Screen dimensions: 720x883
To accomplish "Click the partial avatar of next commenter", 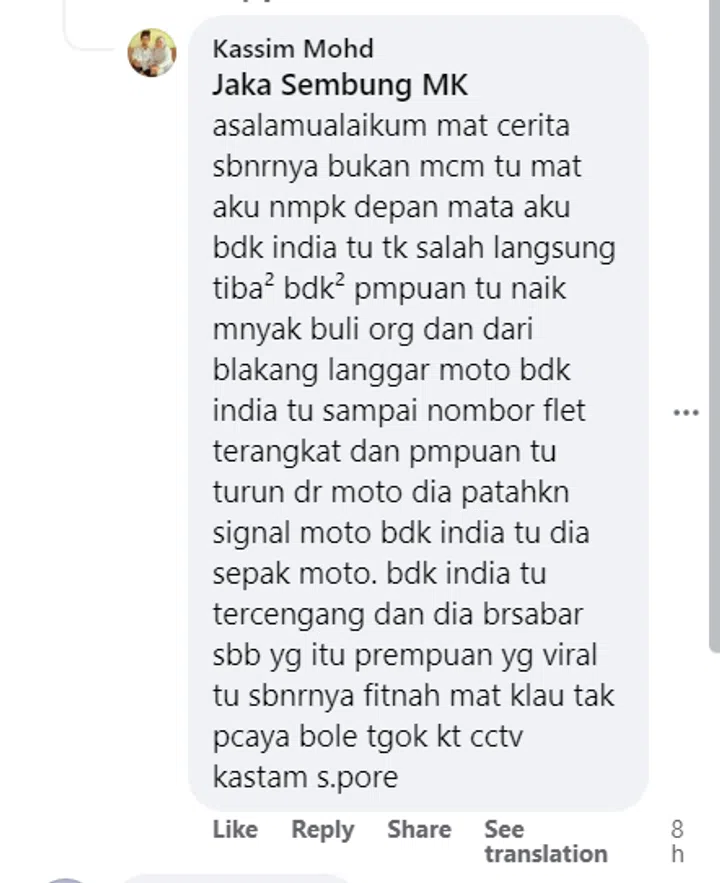I will (x=65, y=880).
